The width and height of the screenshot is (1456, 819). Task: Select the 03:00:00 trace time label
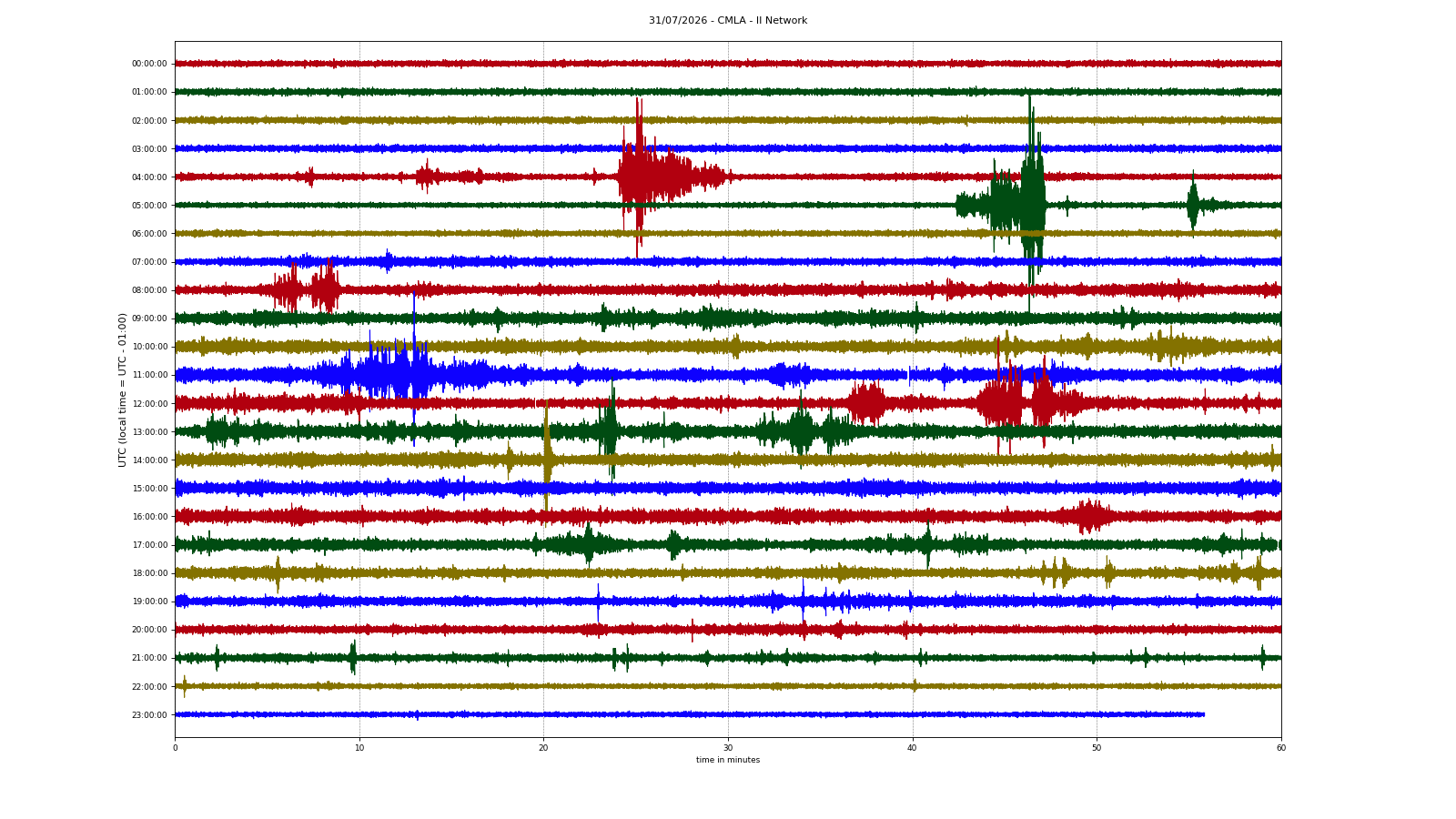[x=149, y=148]
